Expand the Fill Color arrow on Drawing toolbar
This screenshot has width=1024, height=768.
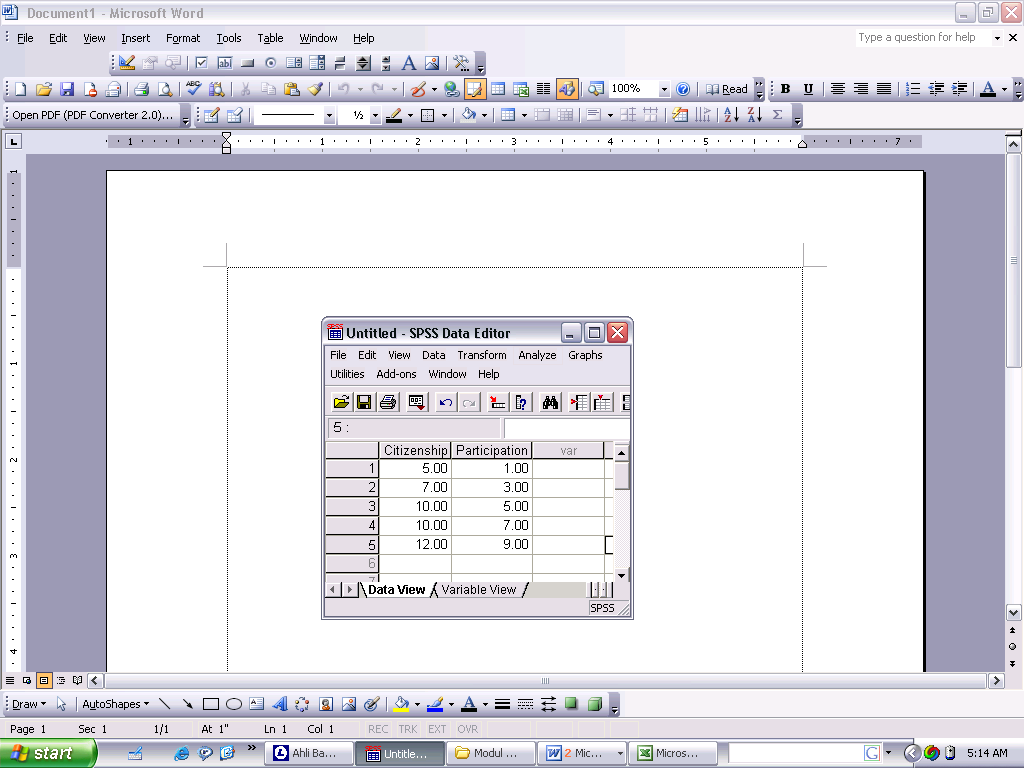pyautogui.click(x=417, y=704)
